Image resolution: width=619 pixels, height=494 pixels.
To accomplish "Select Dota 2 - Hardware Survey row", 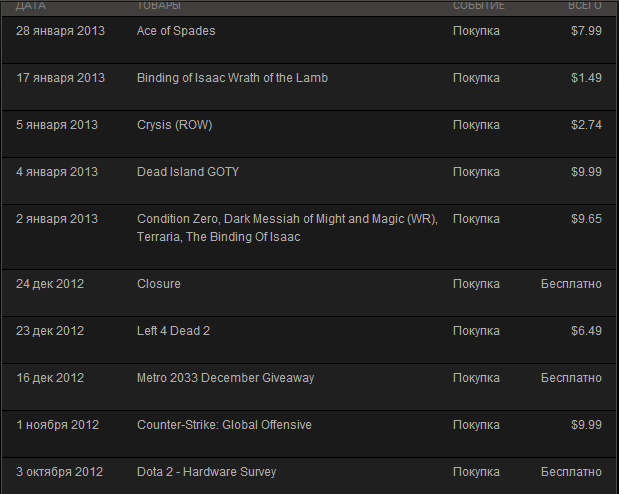I will pos(309,476).
